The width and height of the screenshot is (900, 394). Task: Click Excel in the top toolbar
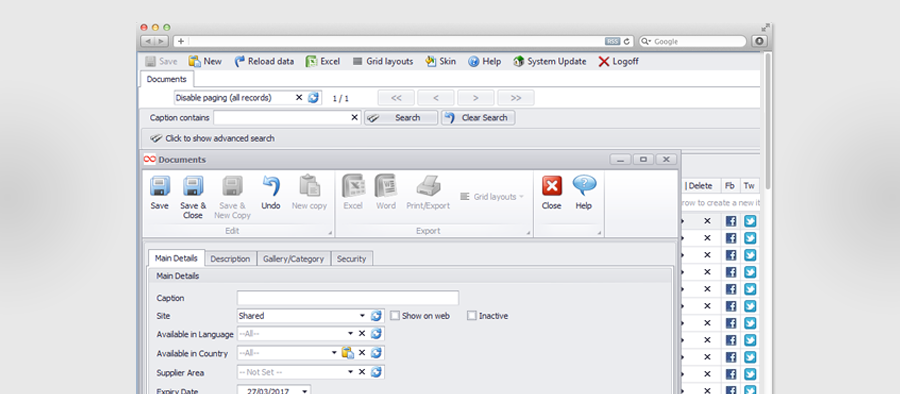[323, 61]
